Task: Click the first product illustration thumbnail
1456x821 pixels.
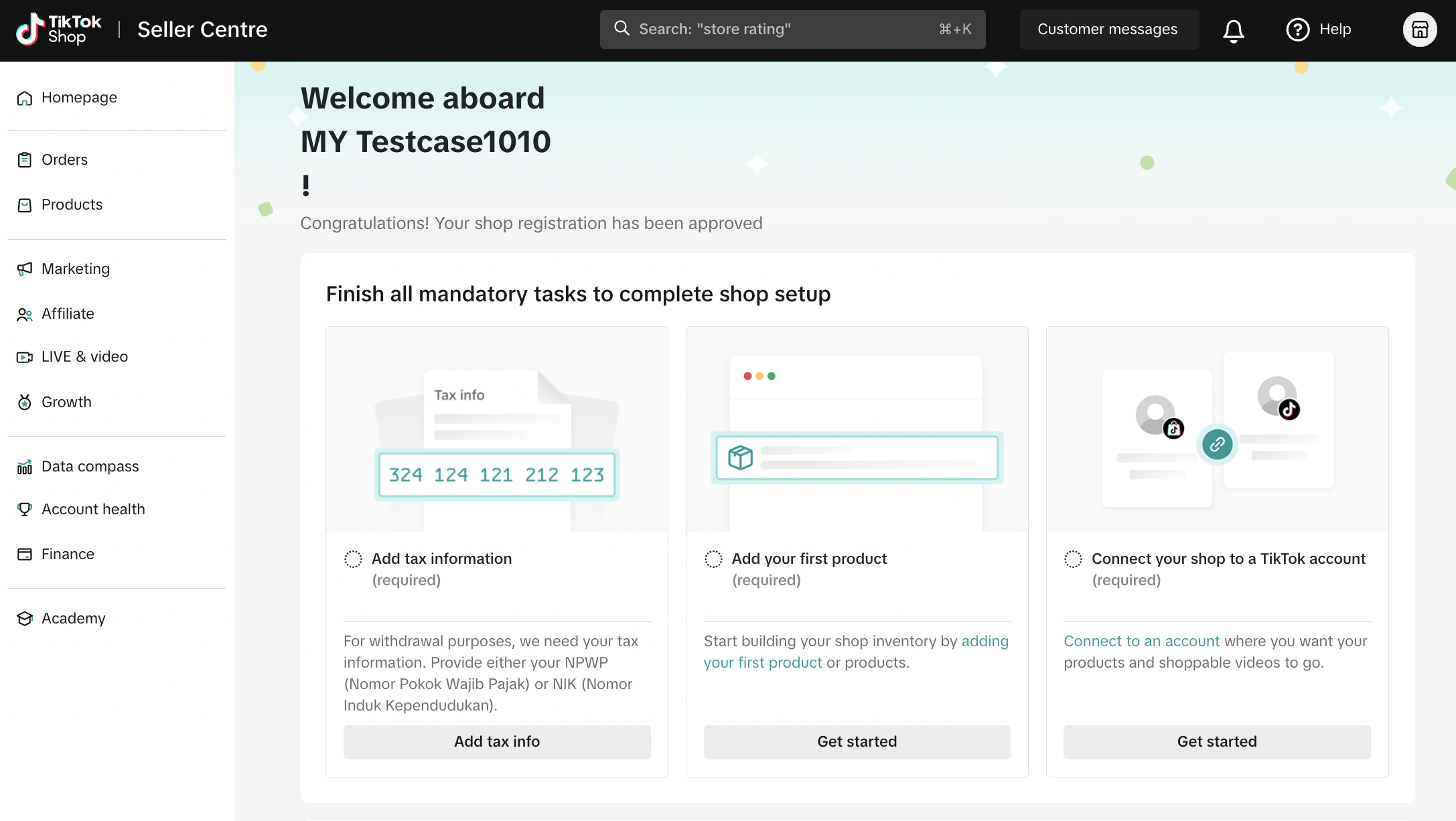Action: (857, 429)
